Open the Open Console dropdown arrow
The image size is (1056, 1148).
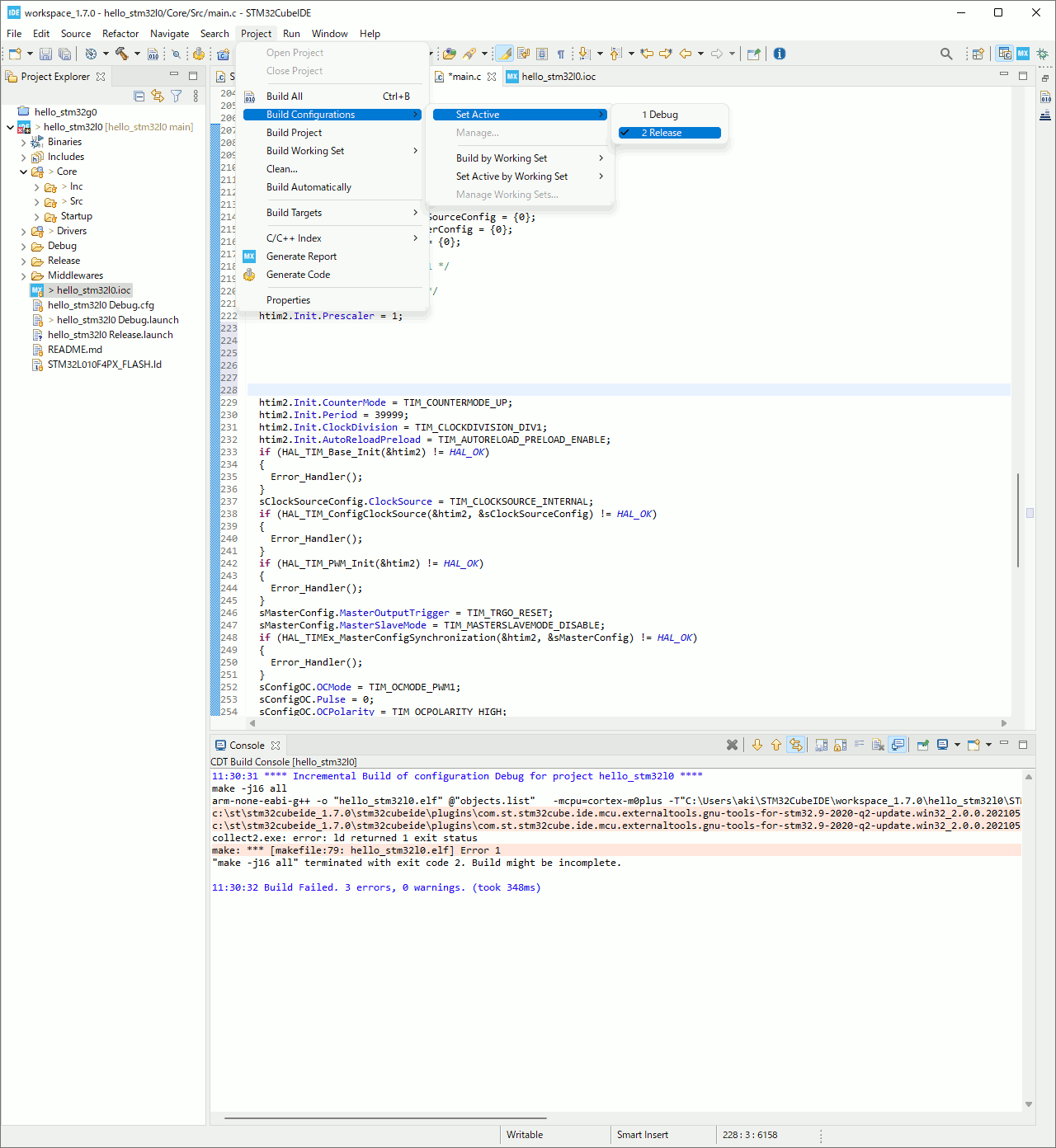click(988, 745)
